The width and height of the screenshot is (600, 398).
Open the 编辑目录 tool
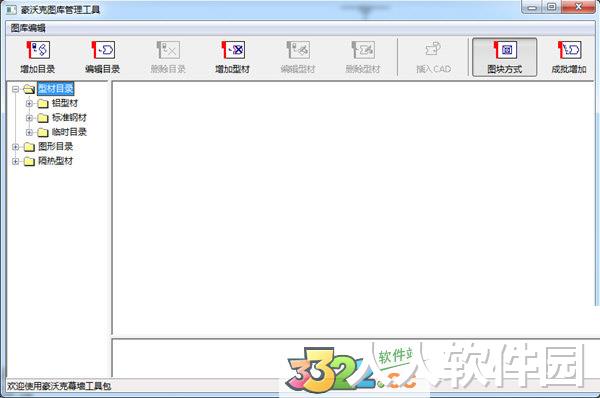tap(103, 57)
